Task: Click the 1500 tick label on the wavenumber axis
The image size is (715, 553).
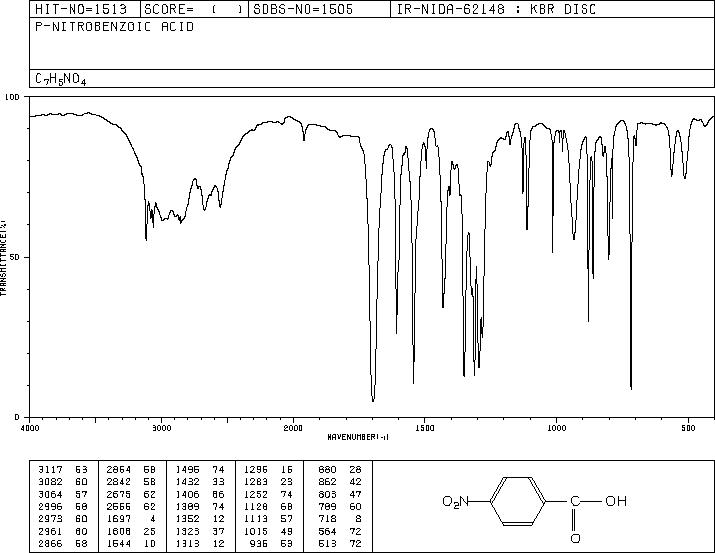Action: [x=425, y=428]
